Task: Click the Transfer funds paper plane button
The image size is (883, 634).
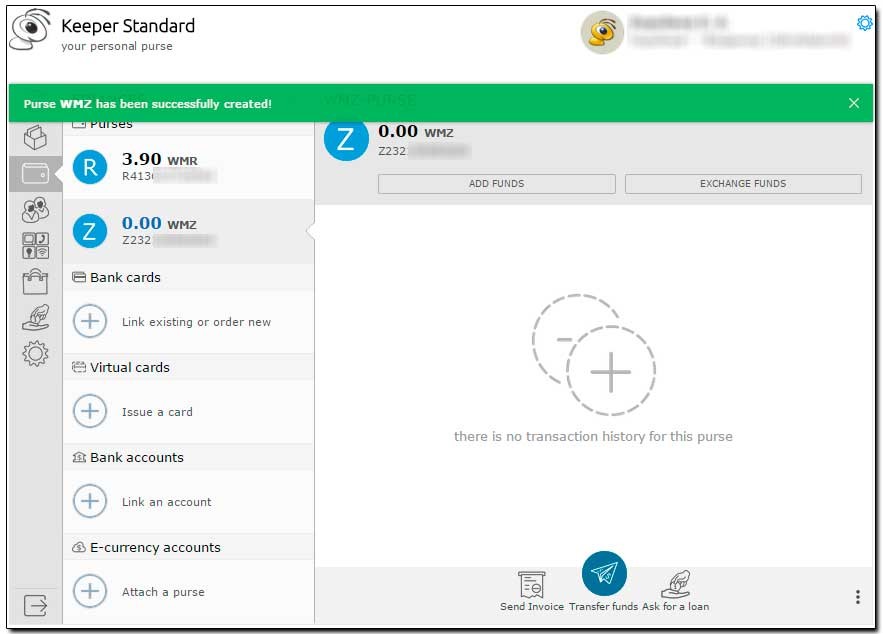Action: click(604, 574)
